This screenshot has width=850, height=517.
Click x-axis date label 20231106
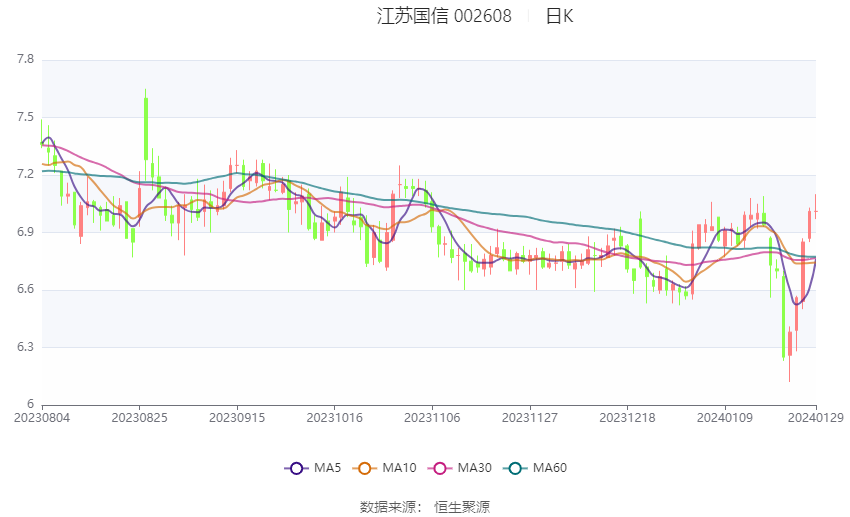coord(432,418)
